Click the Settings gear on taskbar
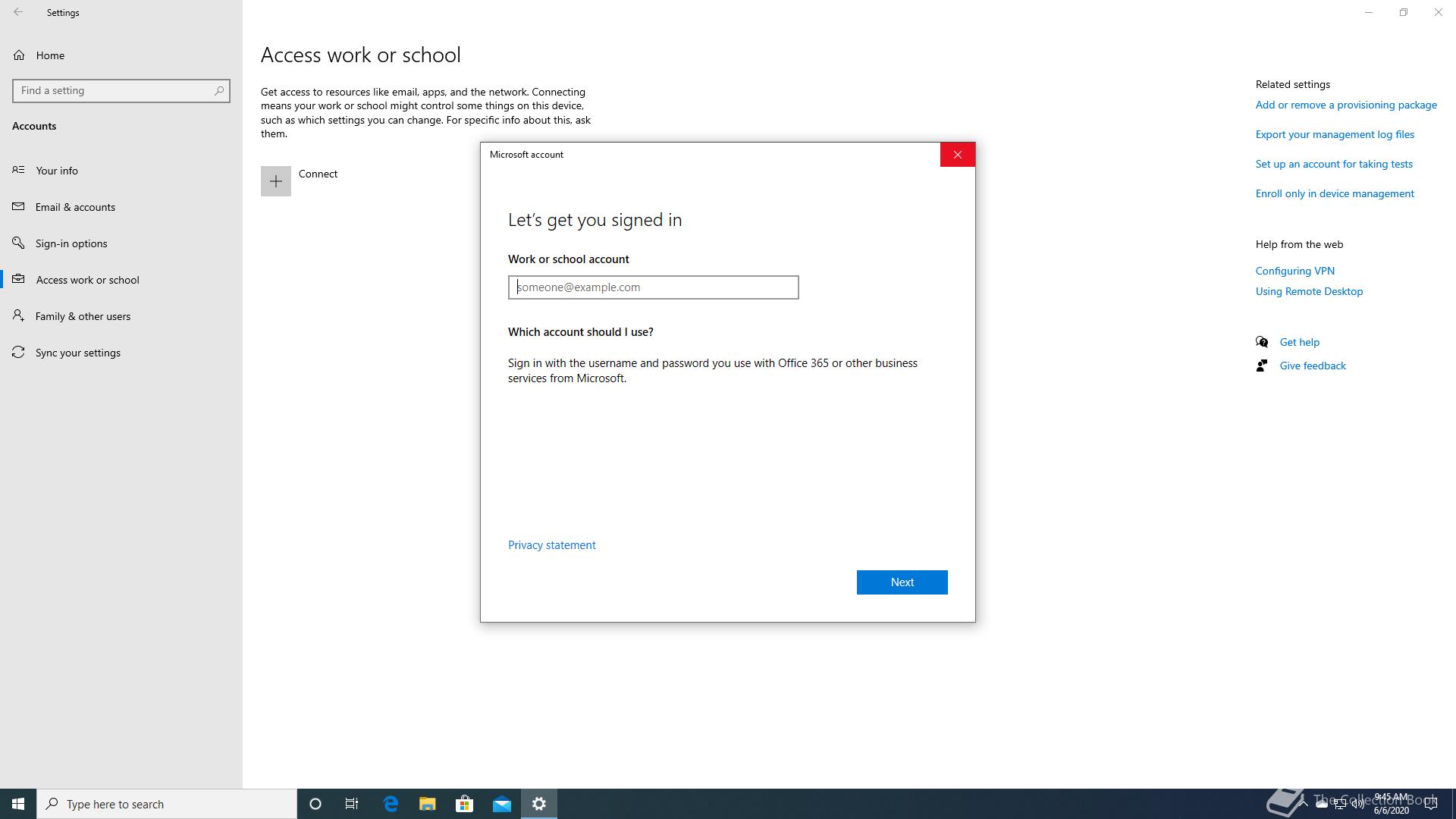The image size is (1456, 819). 539,804
